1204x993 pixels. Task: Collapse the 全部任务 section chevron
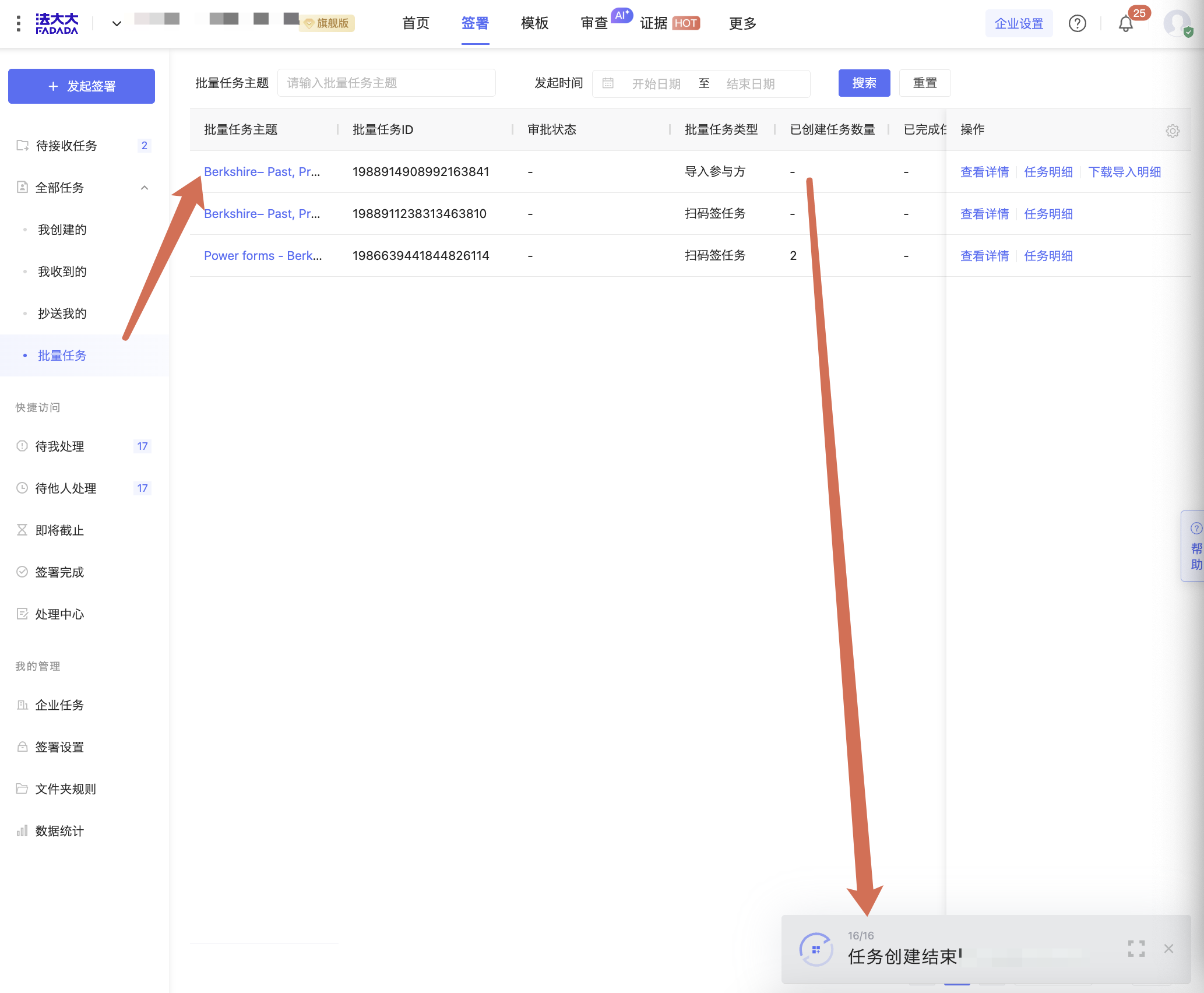point(145,188)
